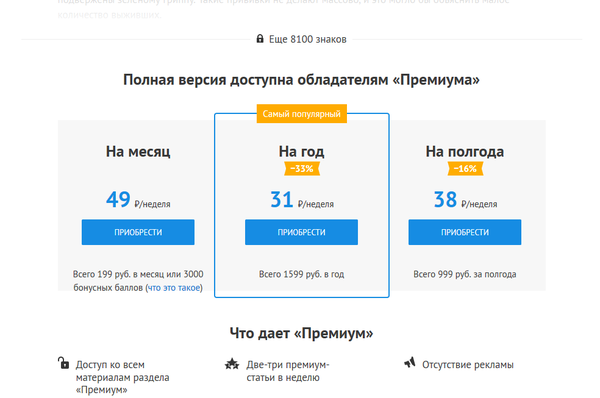
Task: Click the 'Самый популярный' badge
Action: coord(302,114)
